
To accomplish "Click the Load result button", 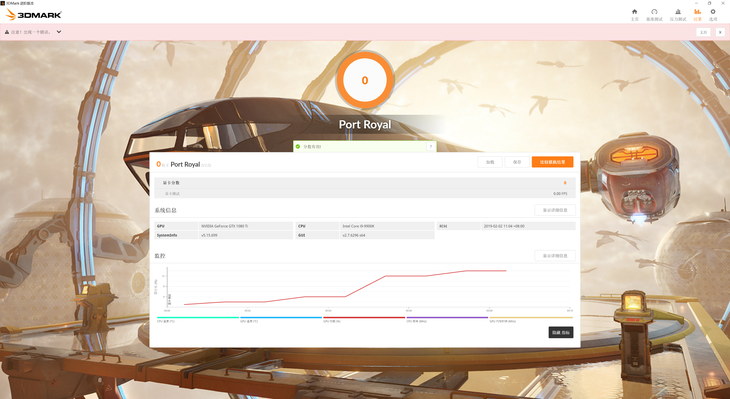I will pyautogui.click(x=490, y=162).
